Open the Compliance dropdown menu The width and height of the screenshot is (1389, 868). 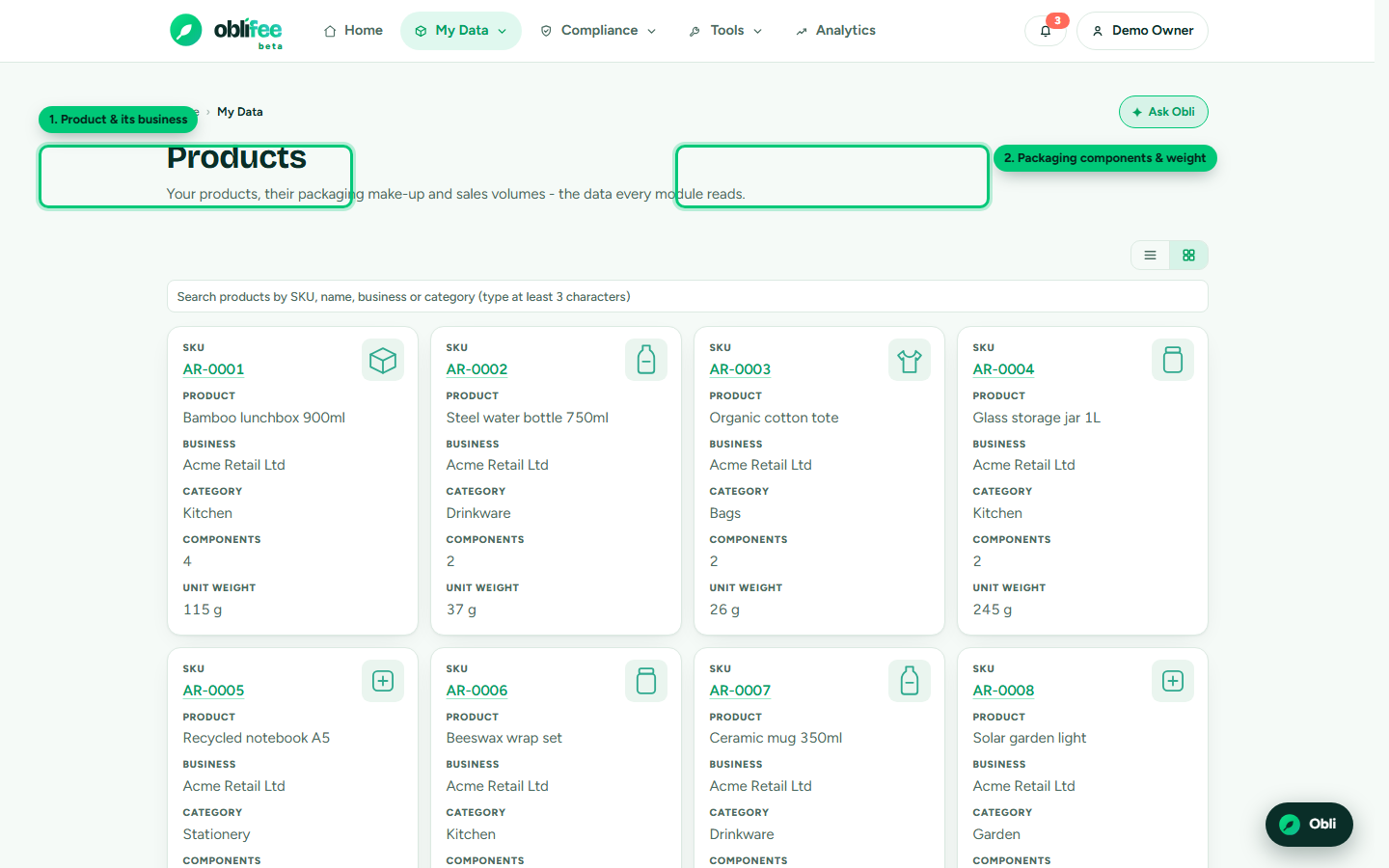click(598, 31)
